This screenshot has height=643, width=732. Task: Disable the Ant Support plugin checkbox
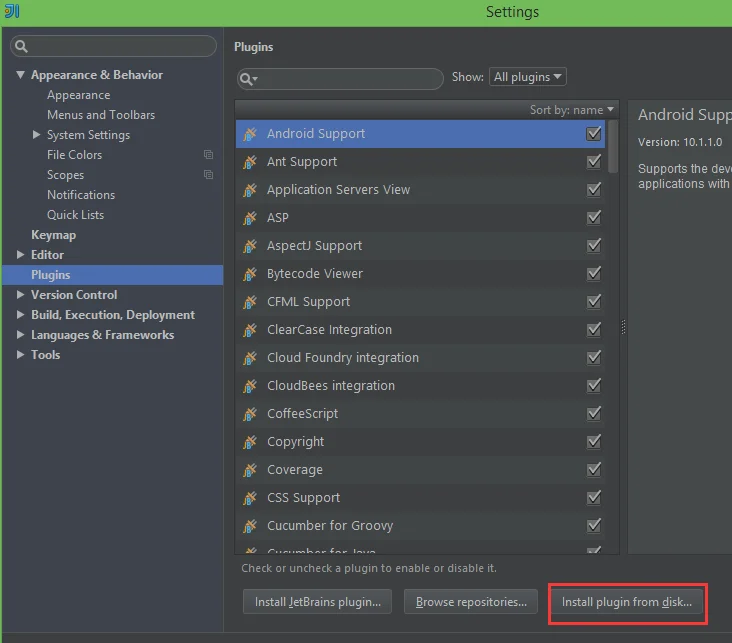594,162
